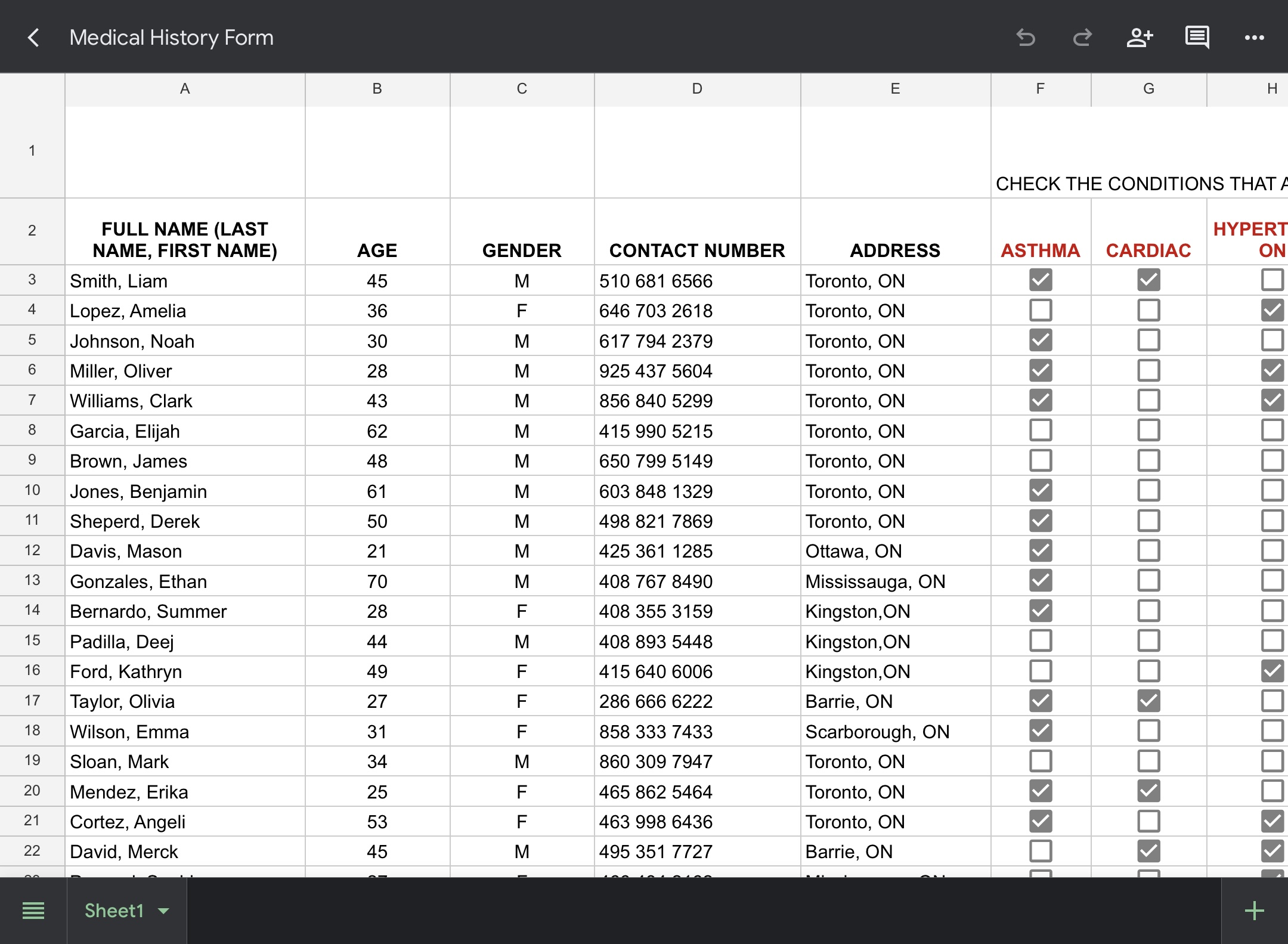This screenshot has width=1288, height=944.
Task: Select cell 'Padilla, Deej'
Action: point(185,641)
